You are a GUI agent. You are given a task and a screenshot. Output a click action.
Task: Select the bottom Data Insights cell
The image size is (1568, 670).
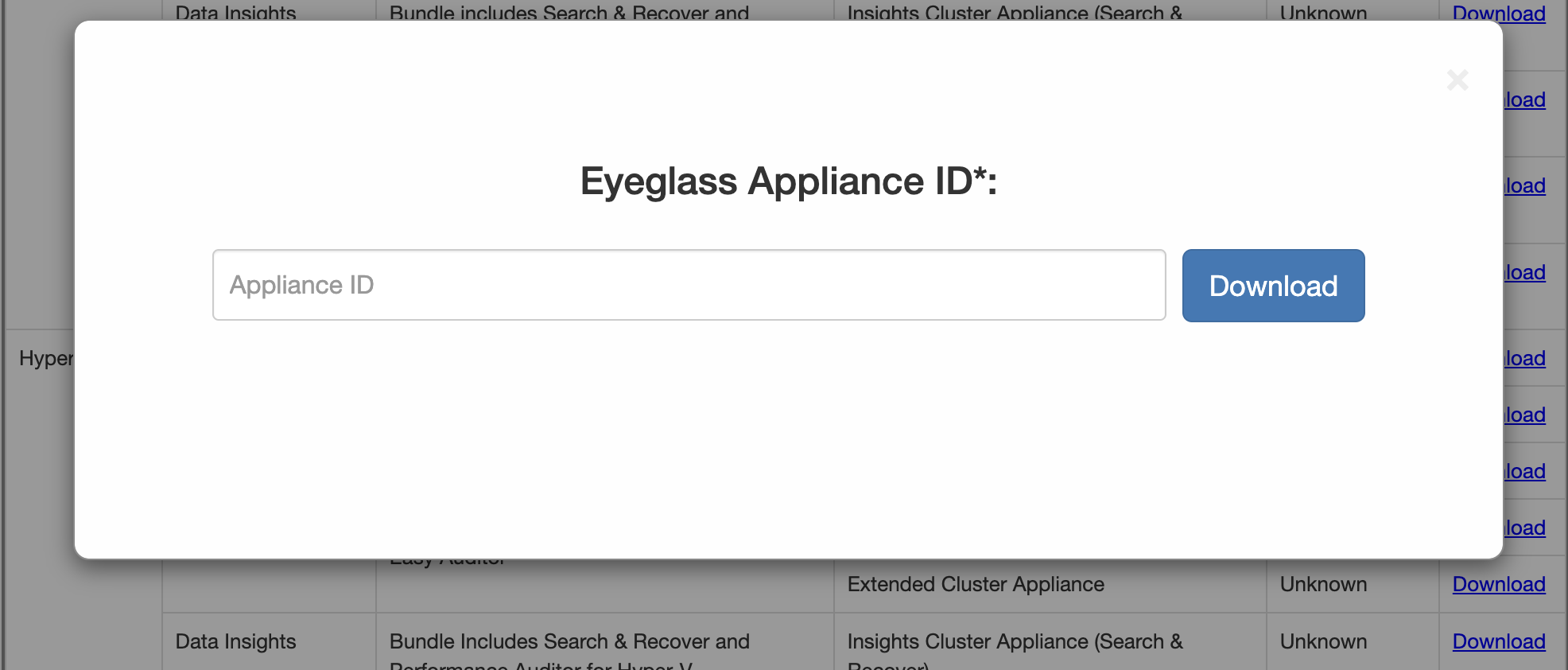point(236,641)
